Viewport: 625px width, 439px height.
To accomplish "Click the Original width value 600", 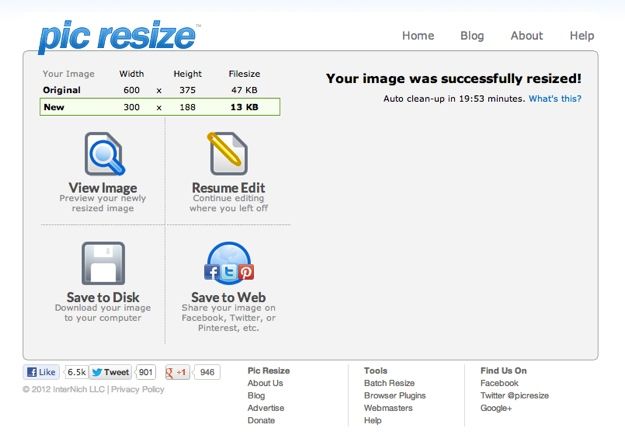I will click(x=131, y=90).
